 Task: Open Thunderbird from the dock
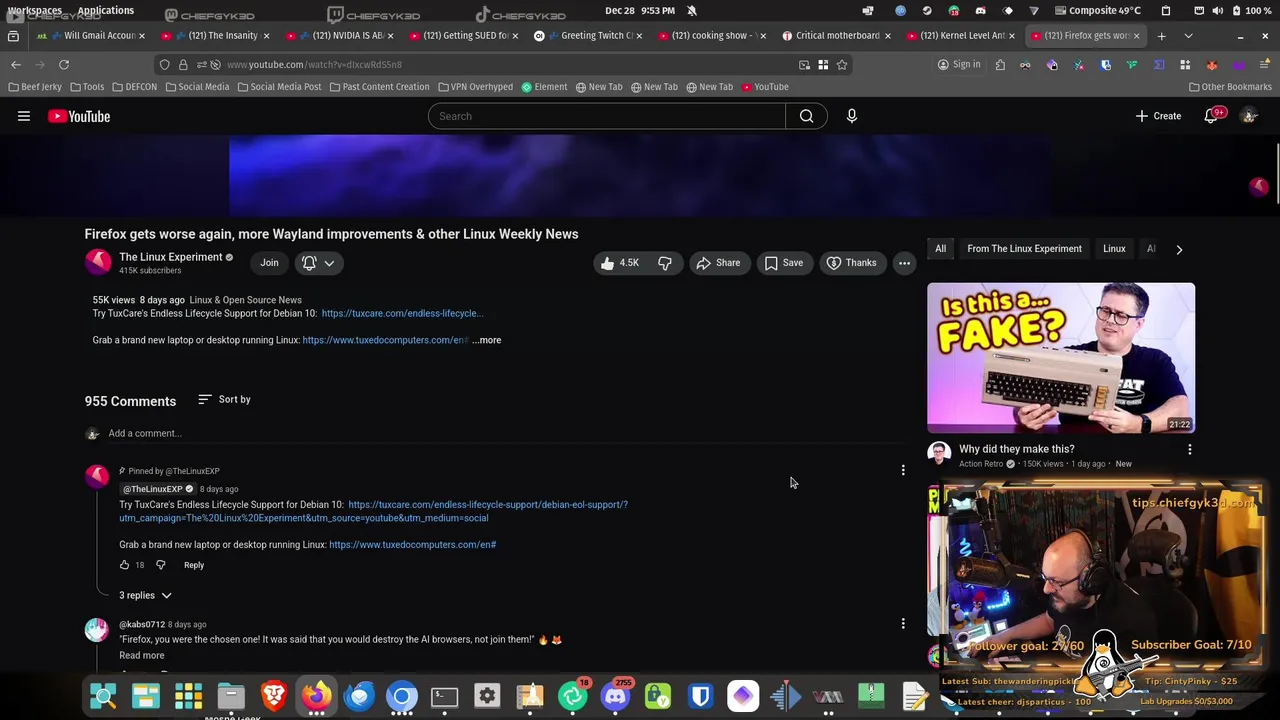(359, 696)
